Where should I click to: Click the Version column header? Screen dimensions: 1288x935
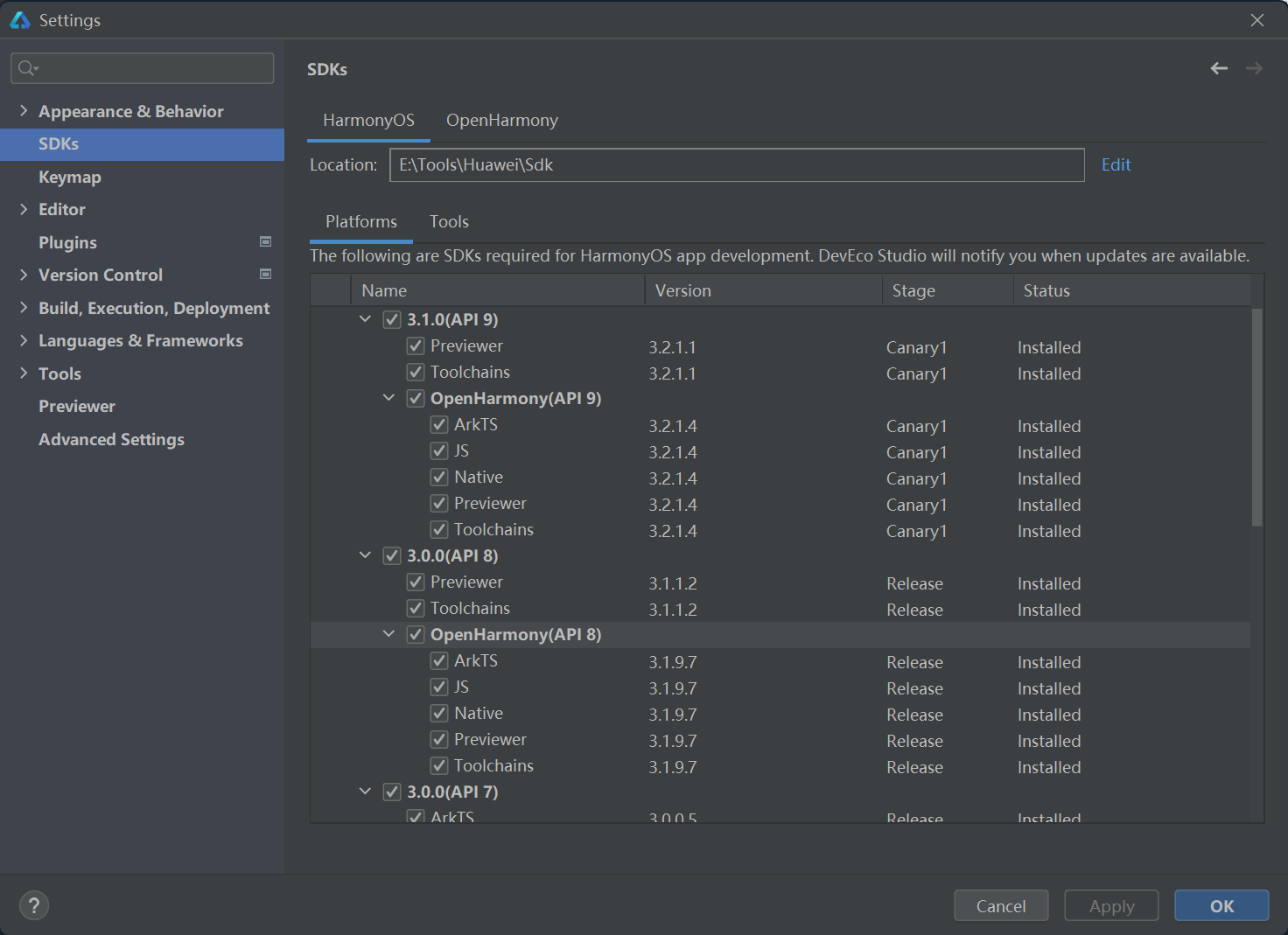[763, 290]
